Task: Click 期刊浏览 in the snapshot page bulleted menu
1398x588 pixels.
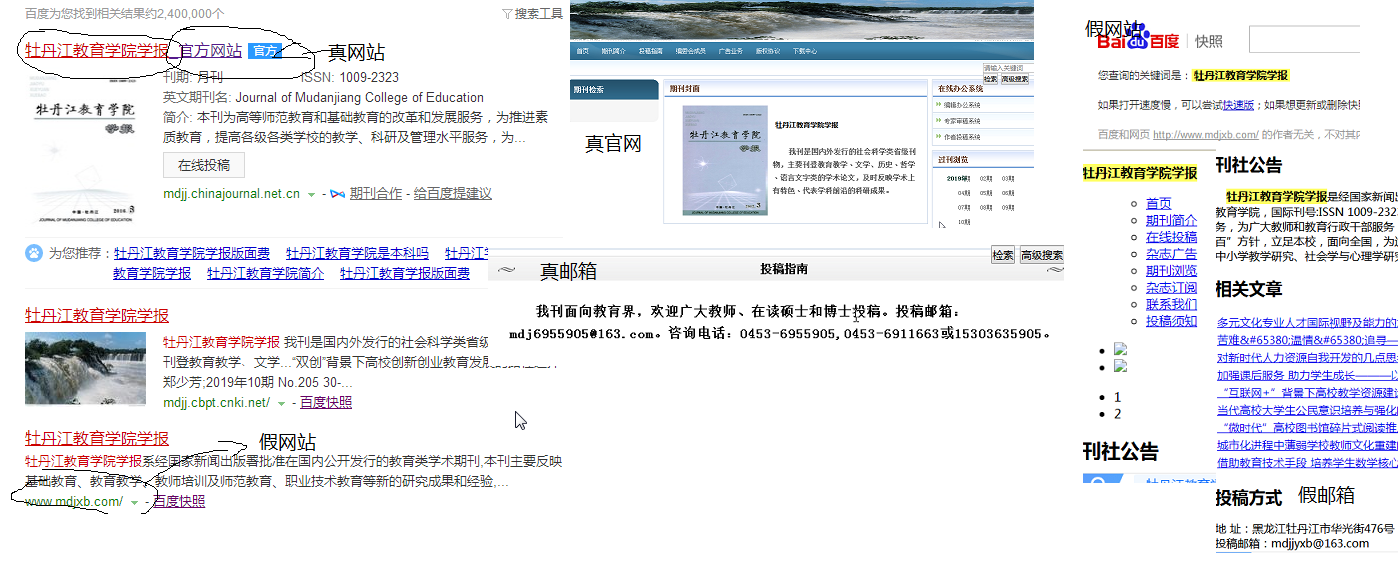Action: [1171, 271]
